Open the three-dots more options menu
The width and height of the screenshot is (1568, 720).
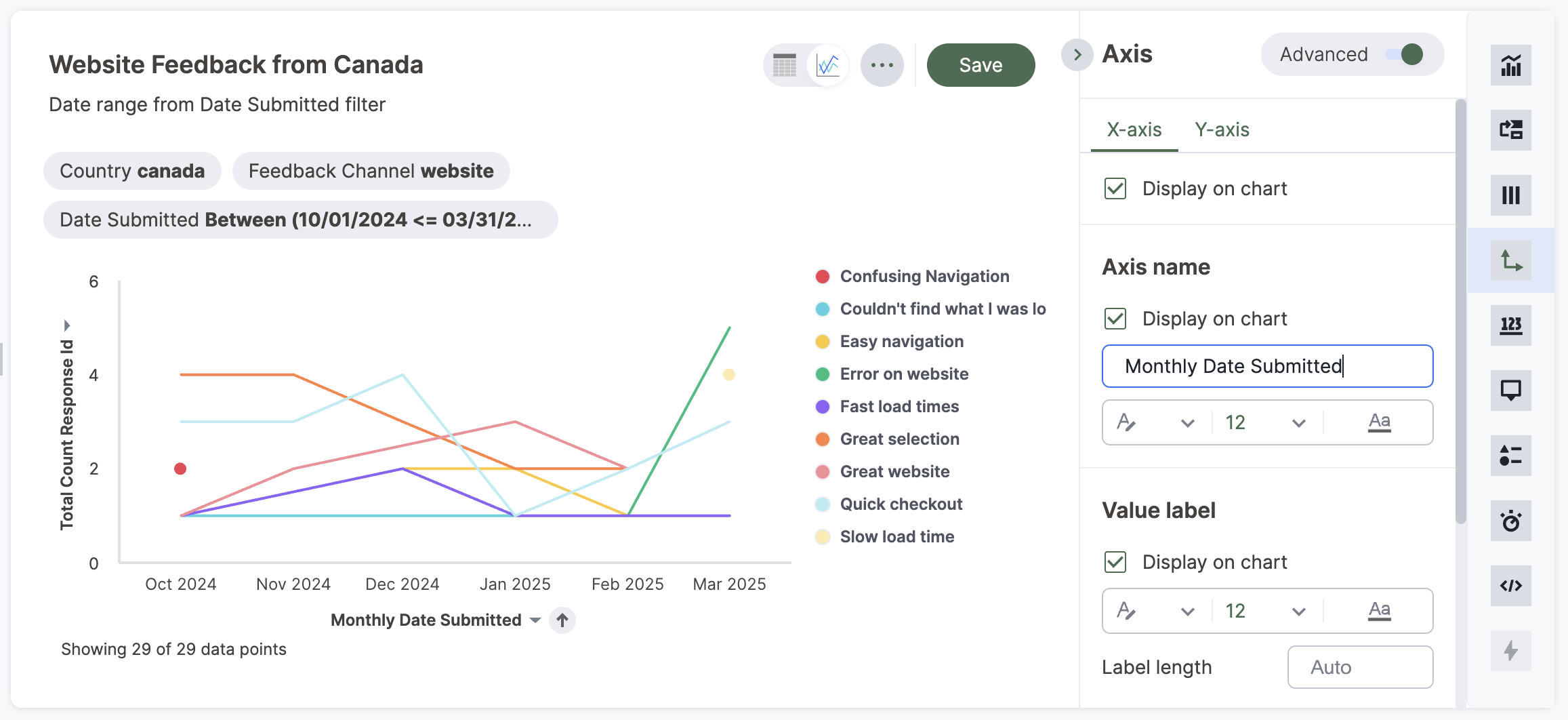tap(882, 65)
